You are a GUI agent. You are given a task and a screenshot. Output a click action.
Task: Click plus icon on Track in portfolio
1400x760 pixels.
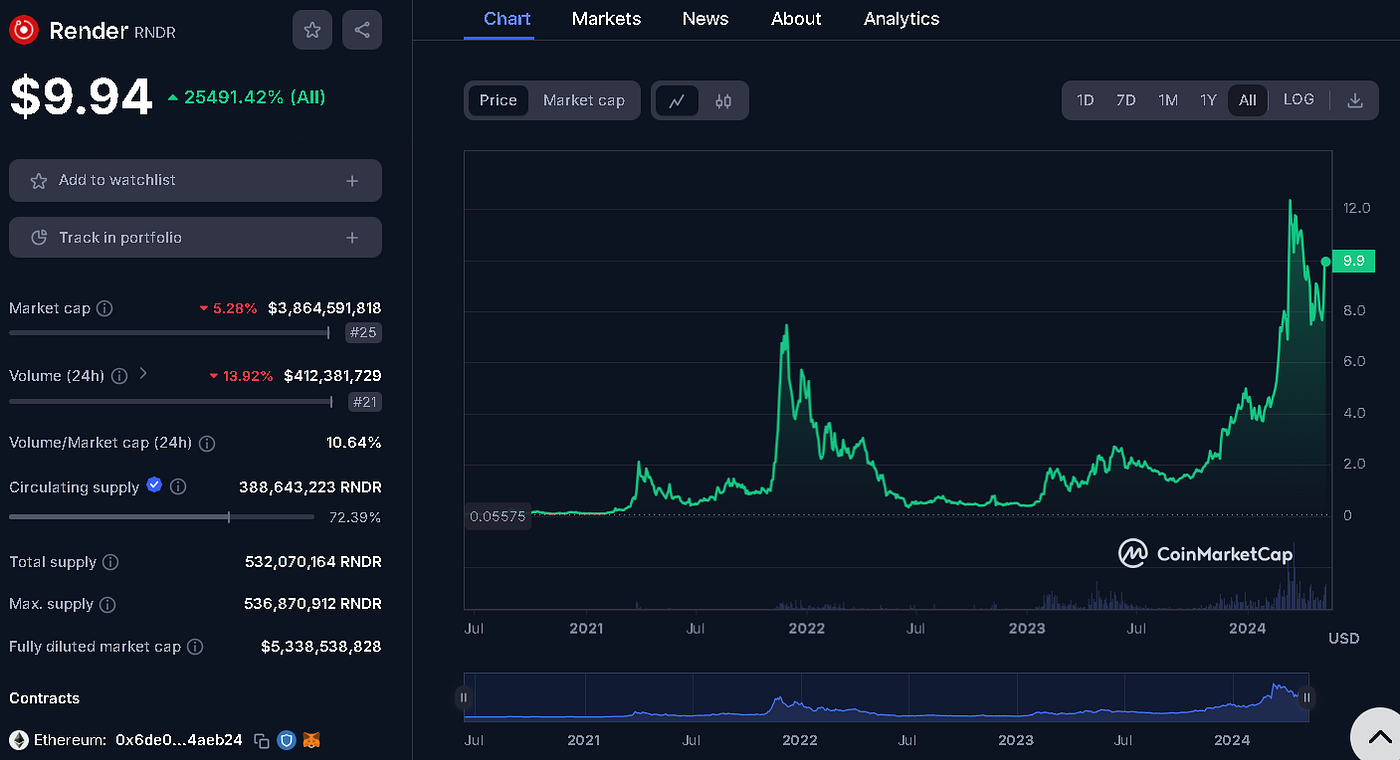click(x=352, y=238)
